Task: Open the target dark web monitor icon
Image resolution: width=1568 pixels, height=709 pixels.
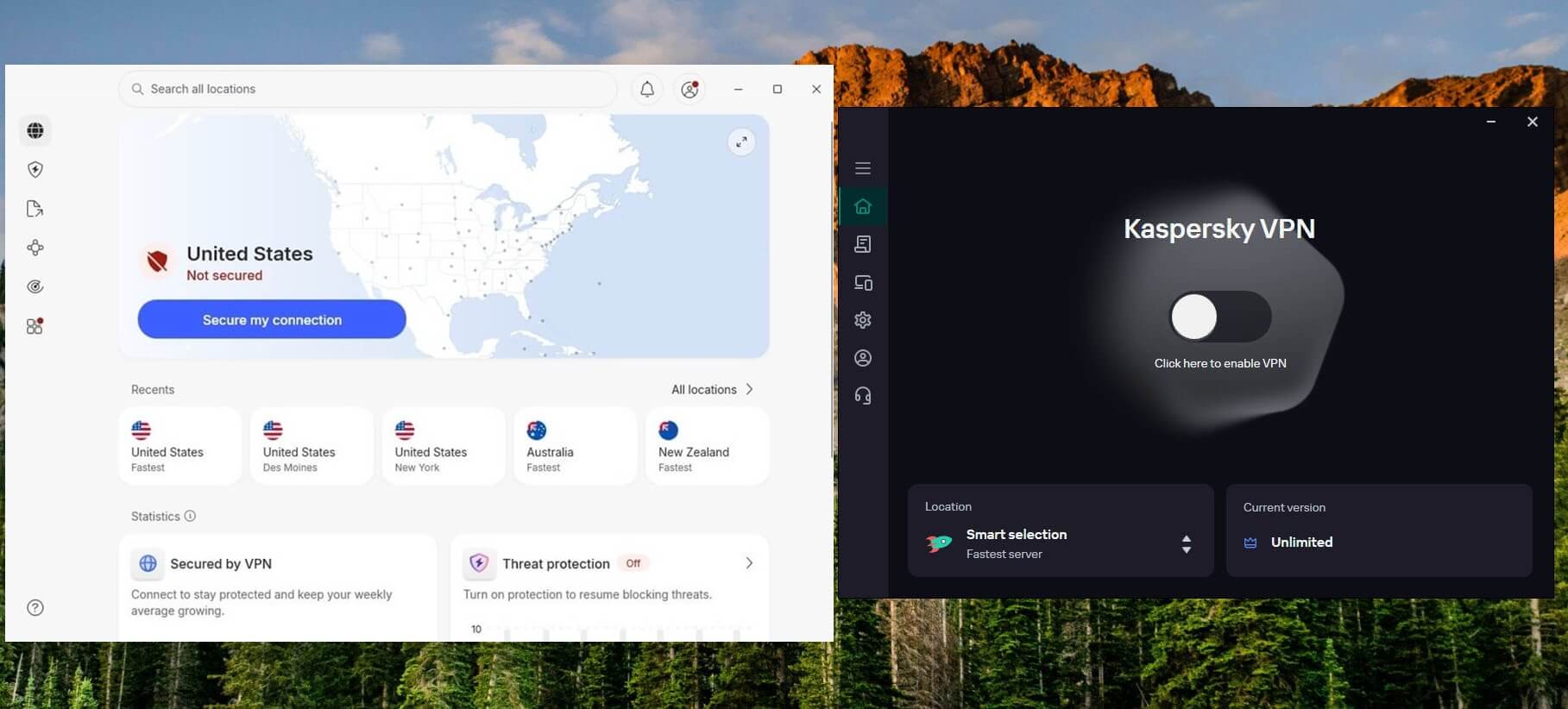Action: click(x=35, y=286)
